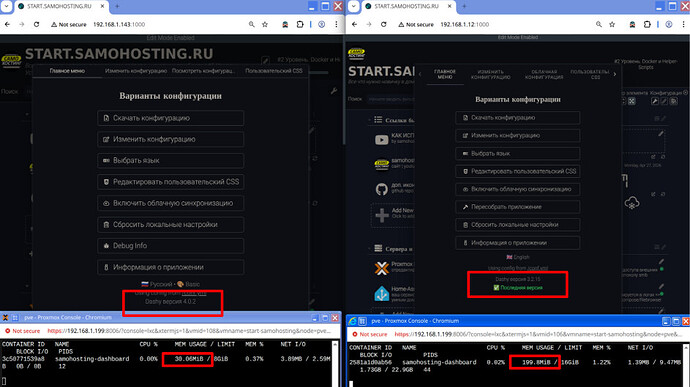Focus the 'Поиск' search field in right dashboard

click(x=391, y=99)
